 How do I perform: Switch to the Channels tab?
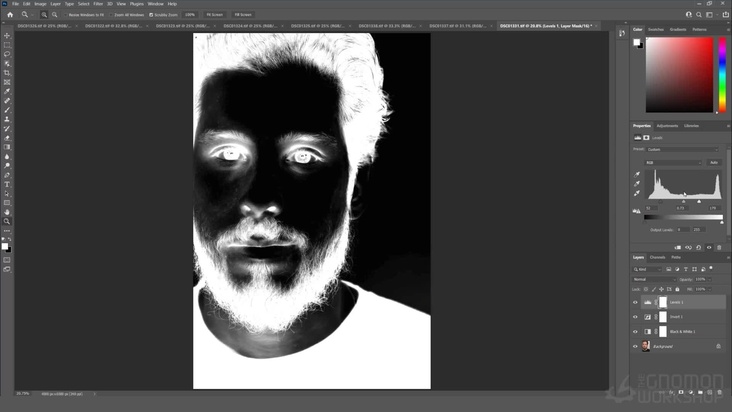tap(657, 258)
